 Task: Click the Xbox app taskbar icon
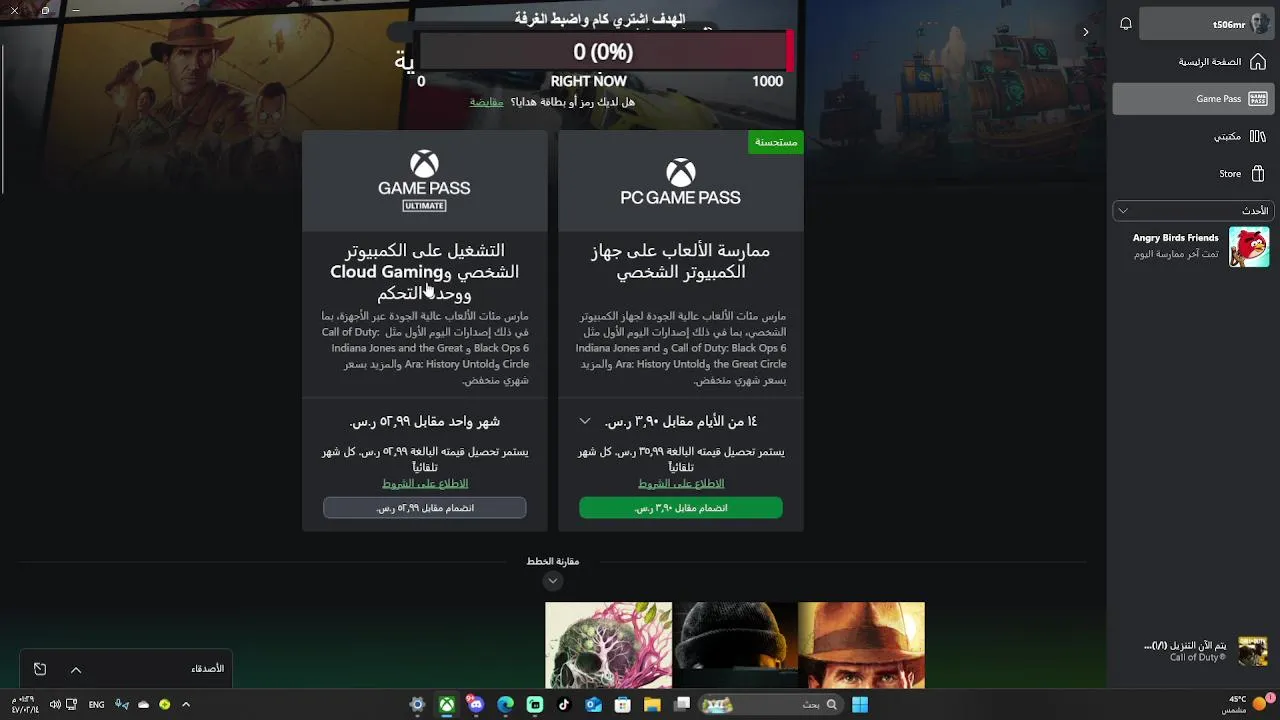tap(447, 704)
